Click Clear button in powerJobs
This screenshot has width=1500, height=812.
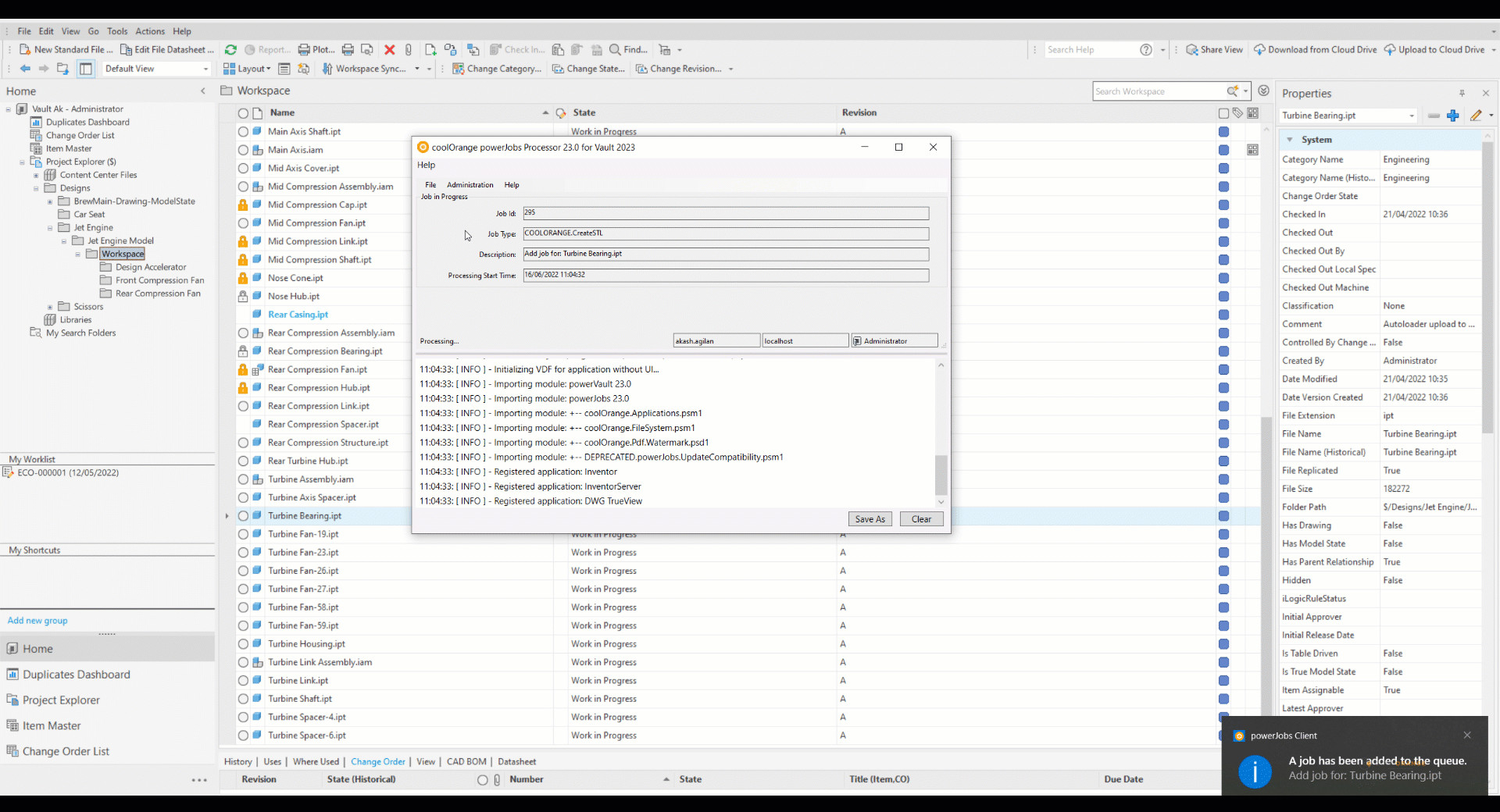(921, 519)
